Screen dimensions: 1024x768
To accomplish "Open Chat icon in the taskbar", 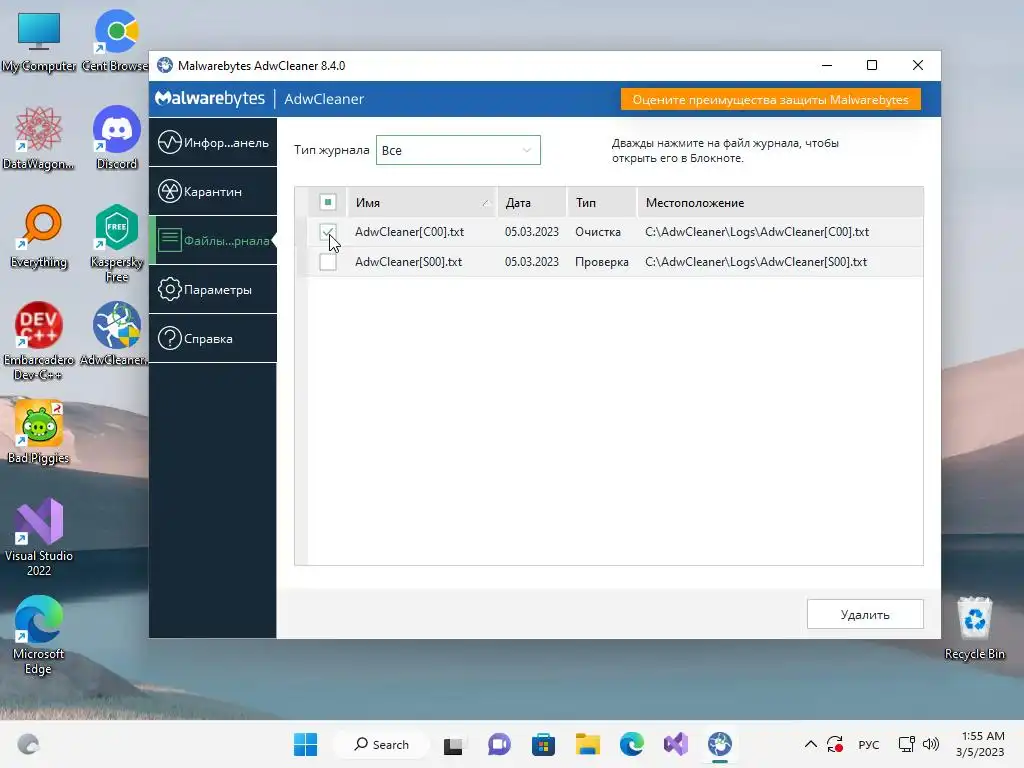I will 499,744.
